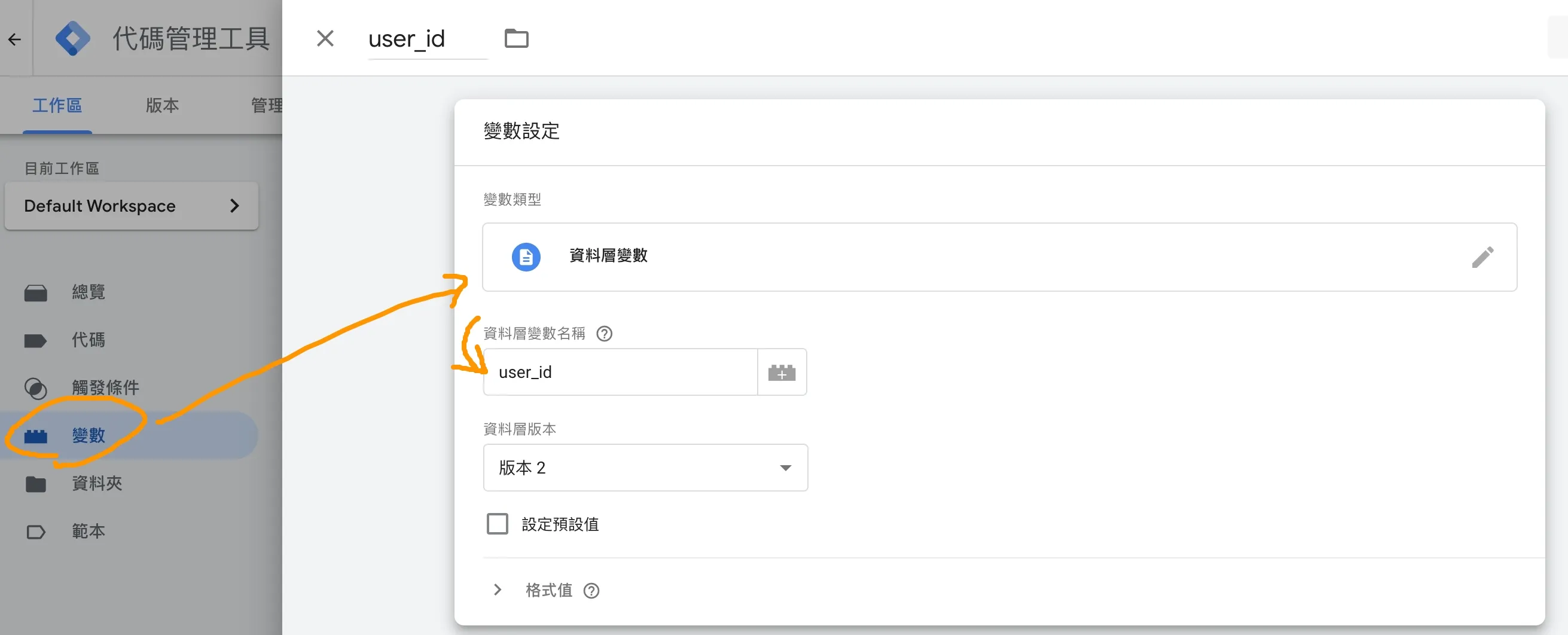Click the 資料層變數 type label

tap(608, 256)
